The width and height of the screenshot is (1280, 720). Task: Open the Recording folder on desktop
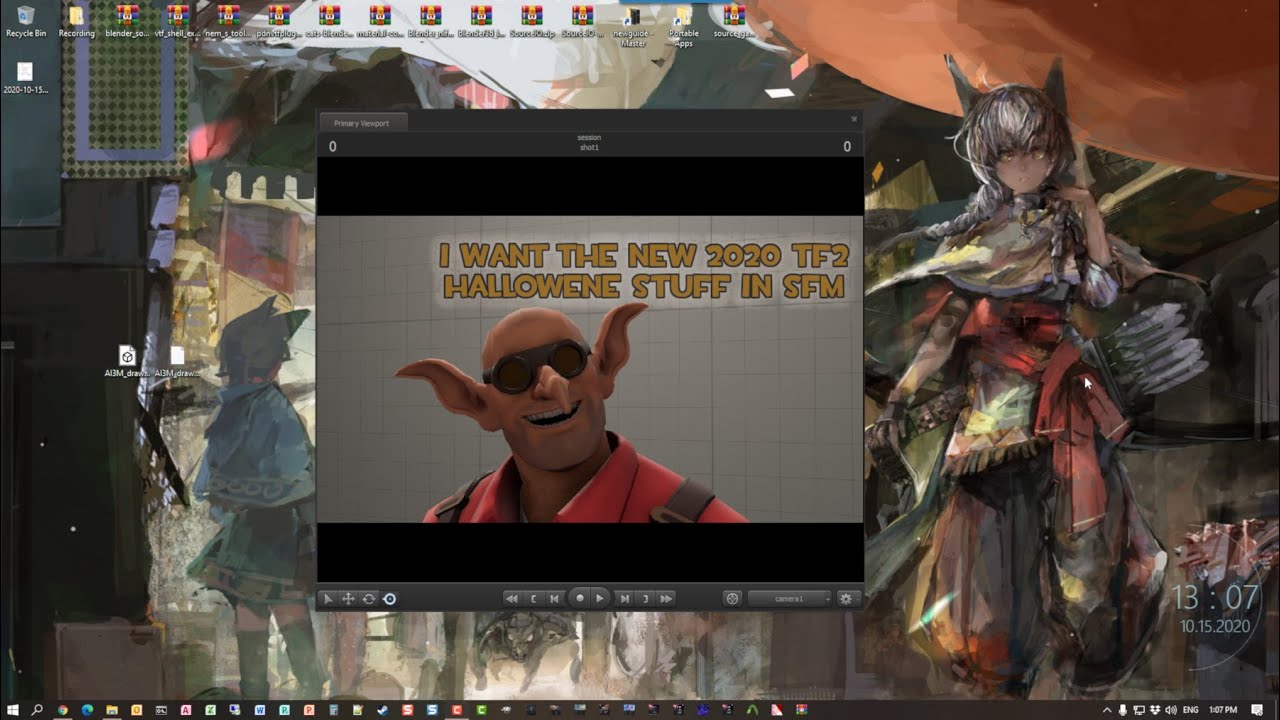(x=76, y=21)
